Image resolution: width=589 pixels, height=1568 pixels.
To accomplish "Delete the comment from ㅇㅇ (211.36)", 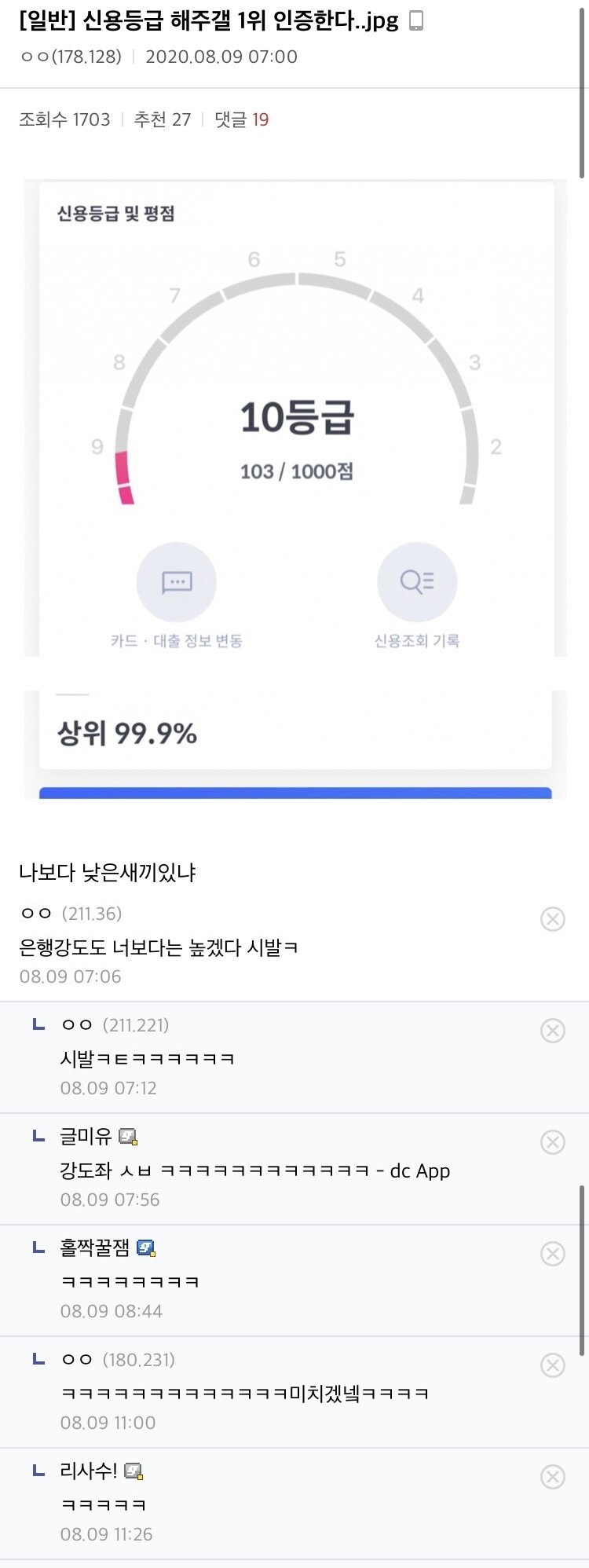I will pos(553,918).
